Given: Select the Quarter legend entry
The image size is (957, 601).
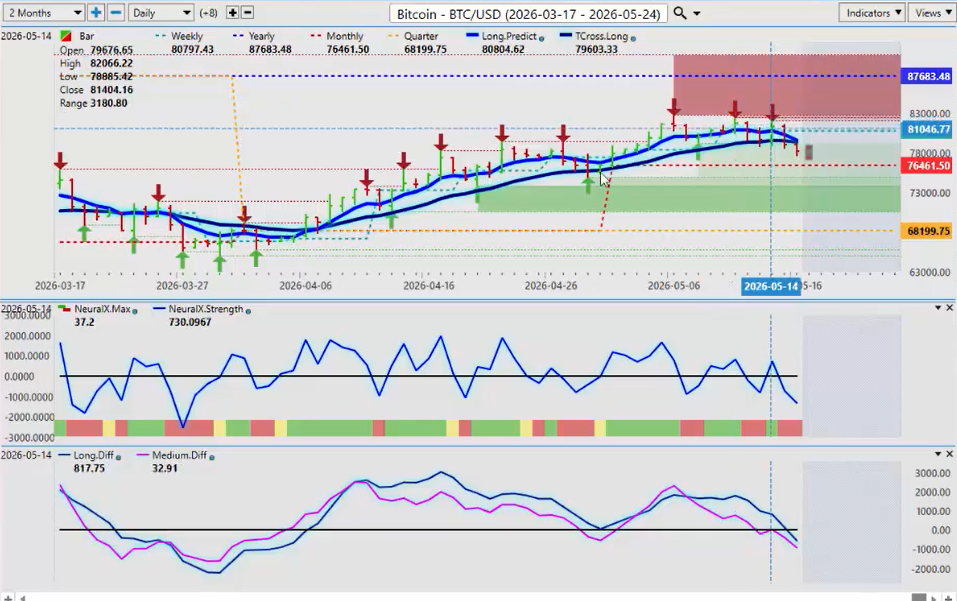Looking at the screenshot, I should tap(421, 37).
